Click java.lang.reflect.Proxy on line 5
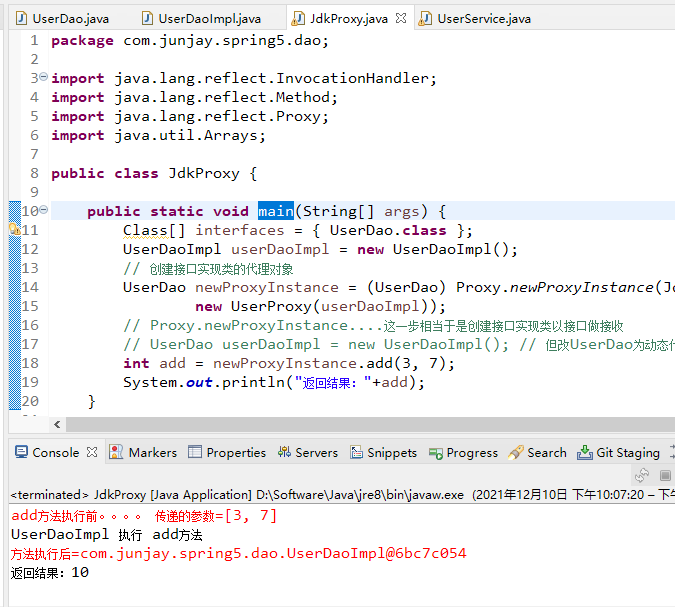 click(x=217, y=116)
